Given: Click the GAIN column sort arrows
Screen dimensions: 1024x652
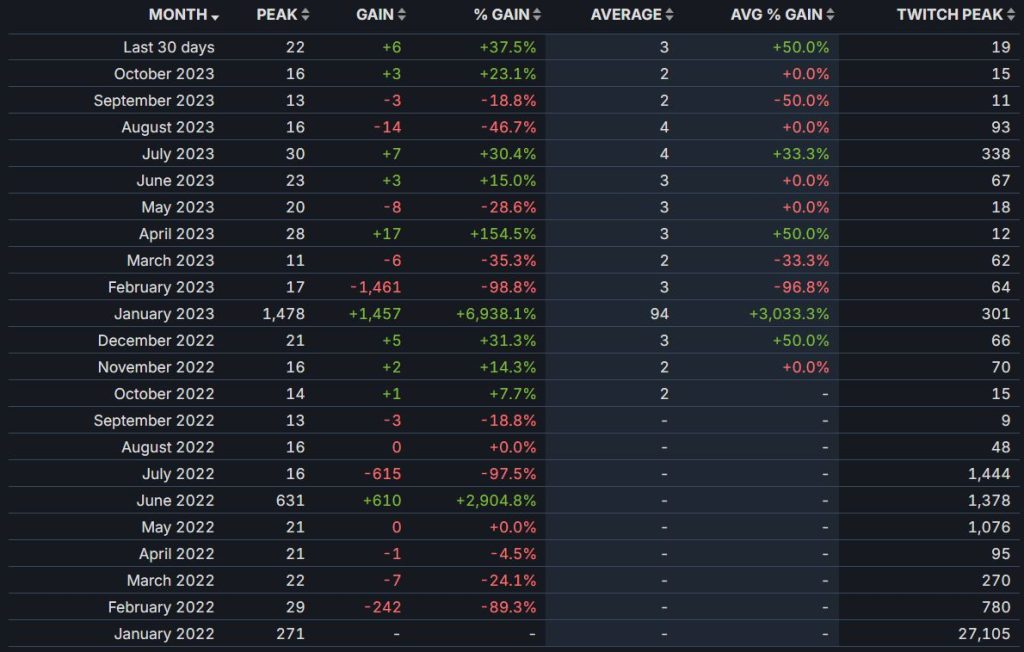Looking at the screenshot, I should (x=401, y=15).
